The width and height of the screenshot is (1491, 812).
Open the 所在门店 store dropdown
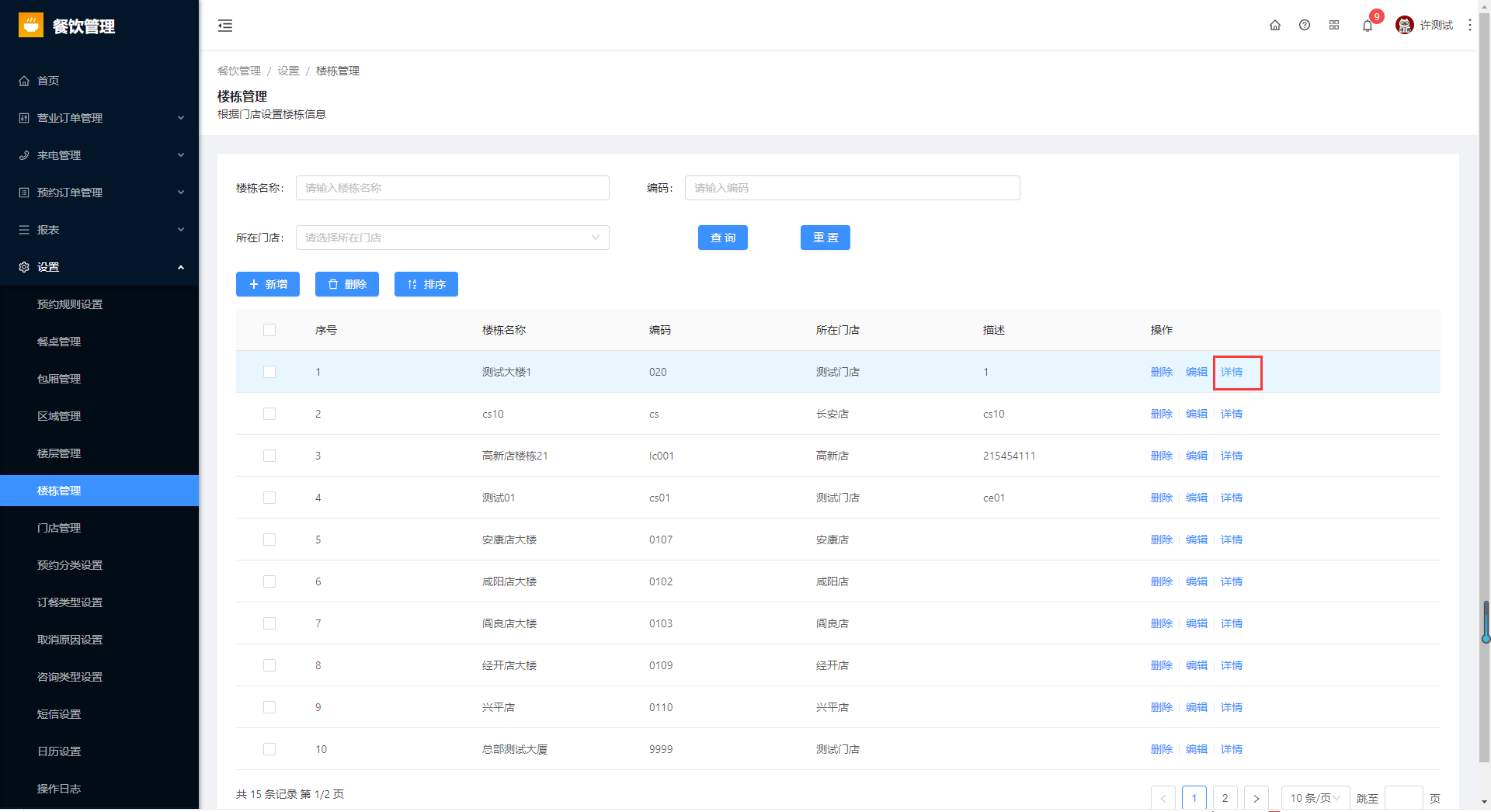[452, 238]
